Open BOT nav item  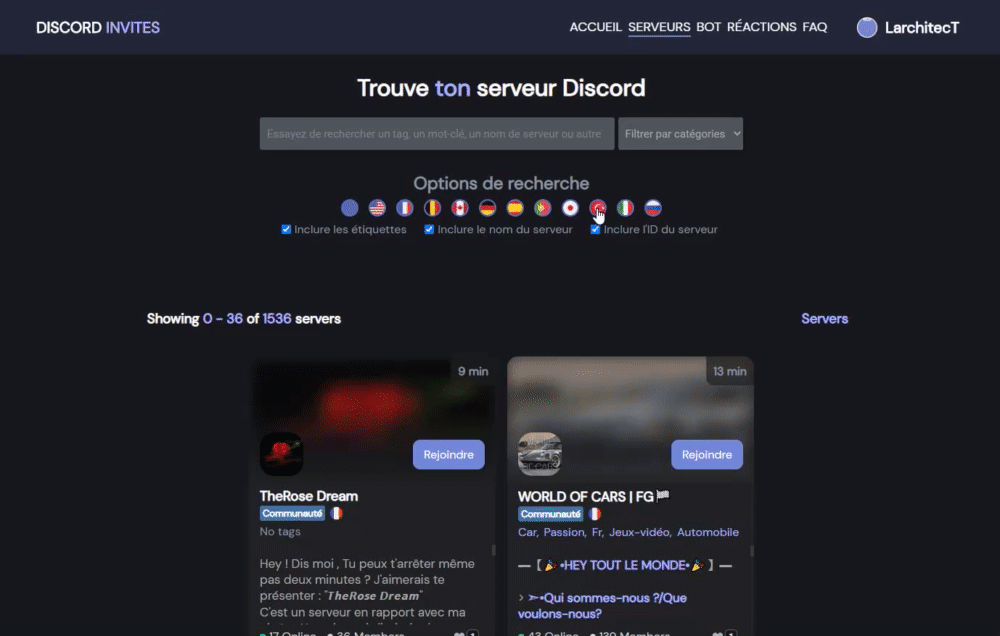point(709,27)
